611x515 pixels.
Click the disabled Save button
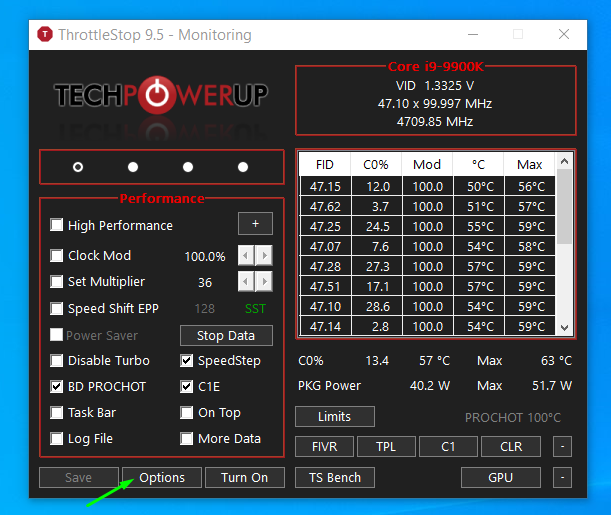click(x=79, y=478)
